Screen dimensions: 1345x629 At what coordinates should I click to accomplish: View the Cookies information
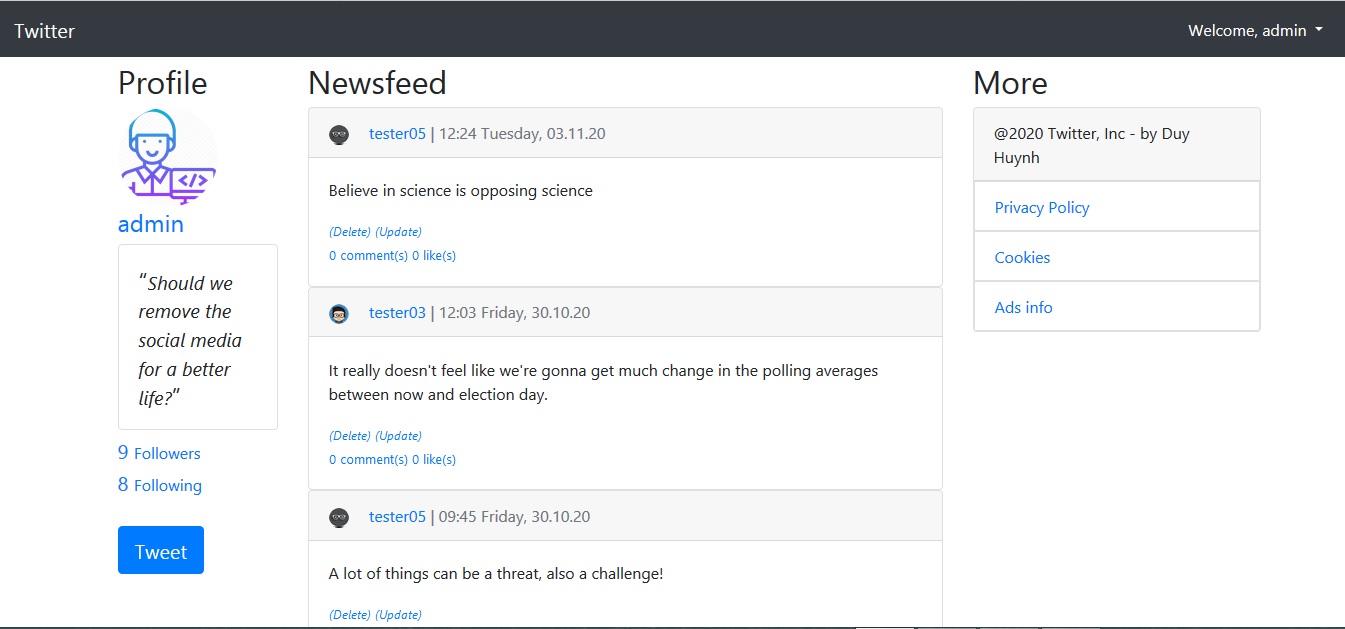click(x=1022, y=257)
